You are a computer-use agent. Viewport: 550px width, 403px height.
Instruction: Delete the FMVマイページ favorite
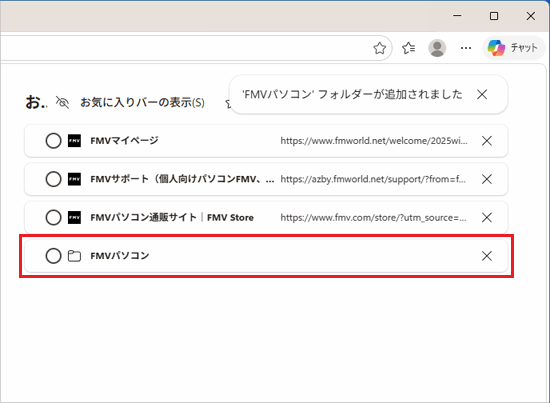click(x=487, y=141)
